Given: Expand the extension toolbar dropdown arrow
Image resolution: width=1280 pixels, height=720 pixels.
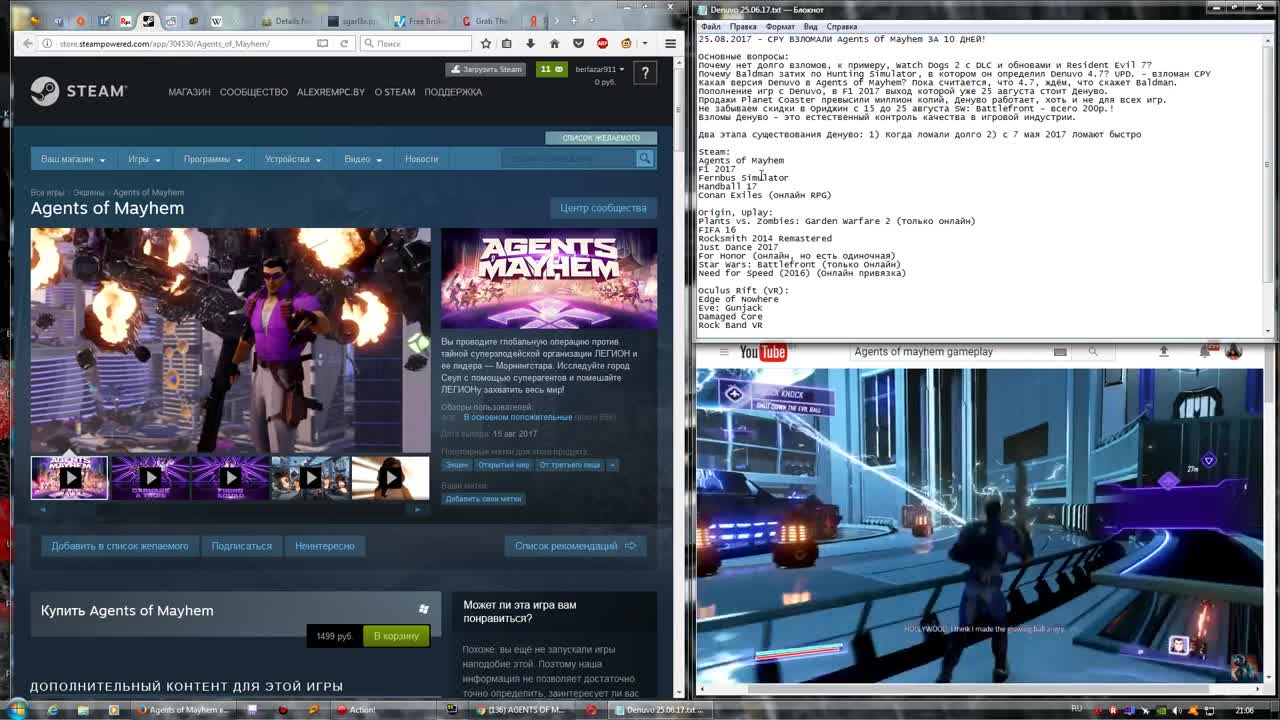Looking at the screenshot, I should [x=647, y=43].
